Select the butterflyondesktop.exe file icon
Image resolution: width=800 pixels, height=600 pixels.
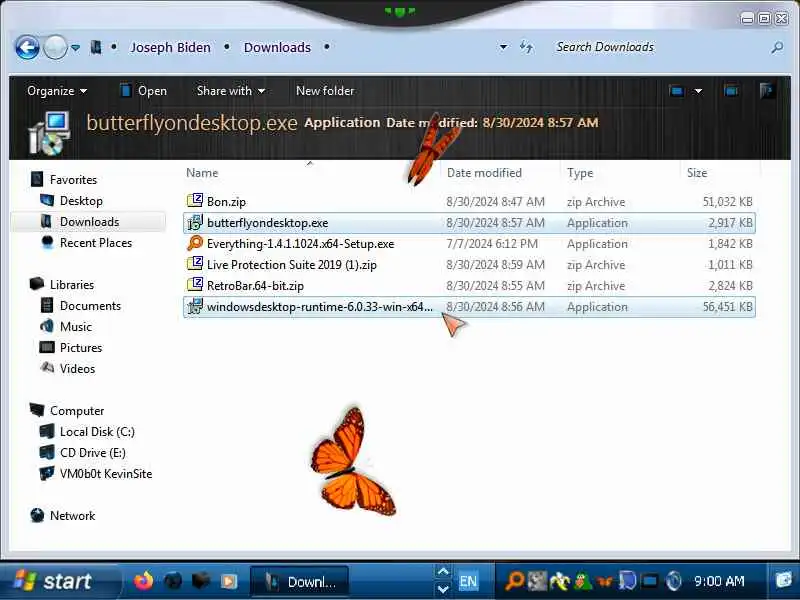click(x=195, y=222)
